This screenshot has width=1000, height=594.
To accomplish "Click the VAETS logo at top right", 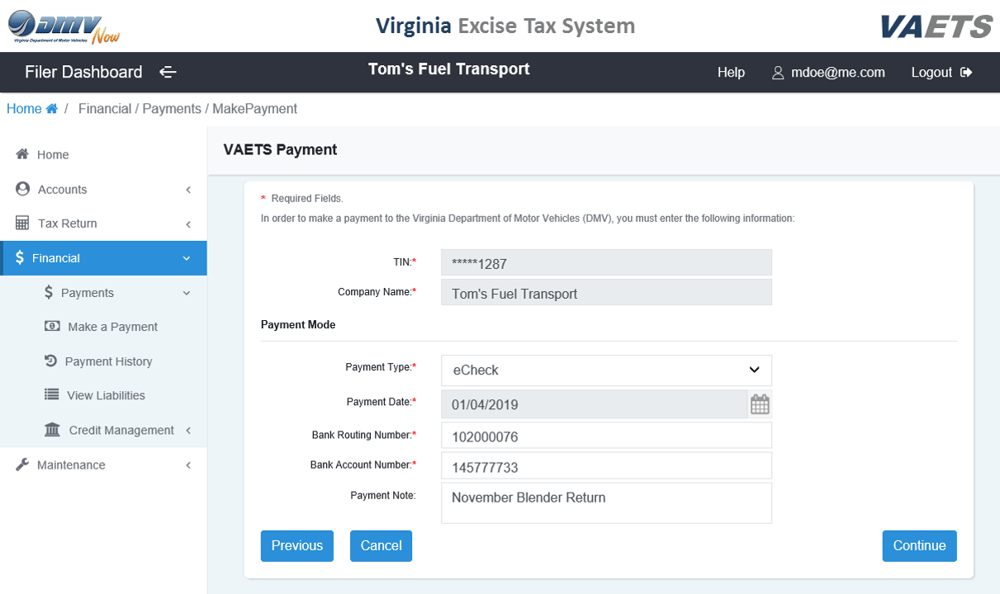I will (936, 27).
